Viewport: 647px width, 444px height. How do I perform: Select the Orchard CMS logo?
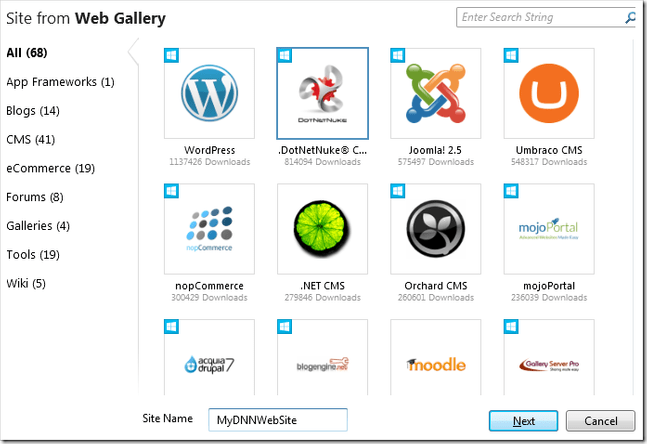[436, 229]
